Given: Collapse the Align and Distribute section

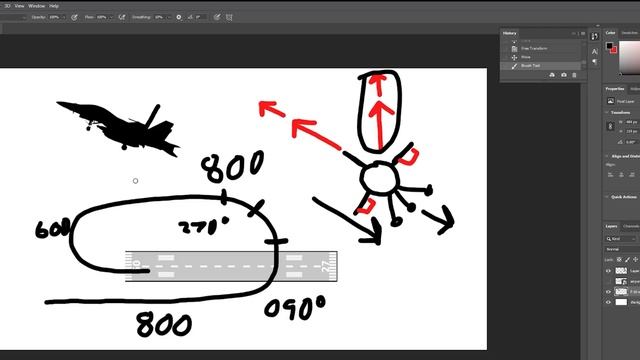Looking at the screenshot, I should tap(607, 156).
